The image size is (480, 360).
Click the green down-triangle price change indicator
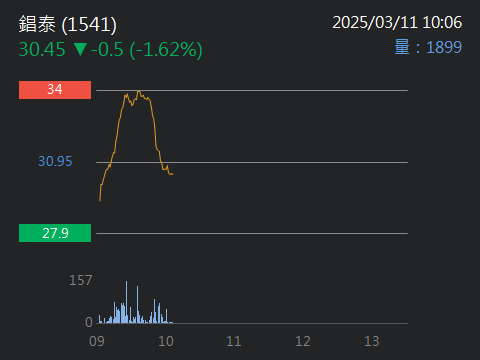[x=80, y=49]
